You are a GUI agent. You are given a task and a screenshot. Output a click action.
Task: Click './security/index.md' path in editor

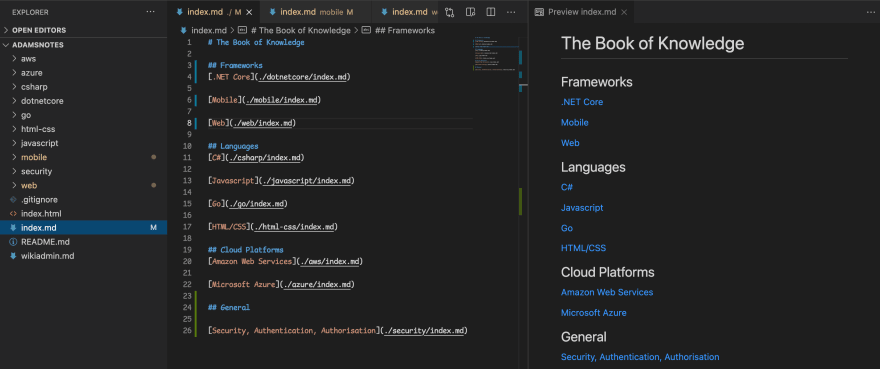click(424, 331)
